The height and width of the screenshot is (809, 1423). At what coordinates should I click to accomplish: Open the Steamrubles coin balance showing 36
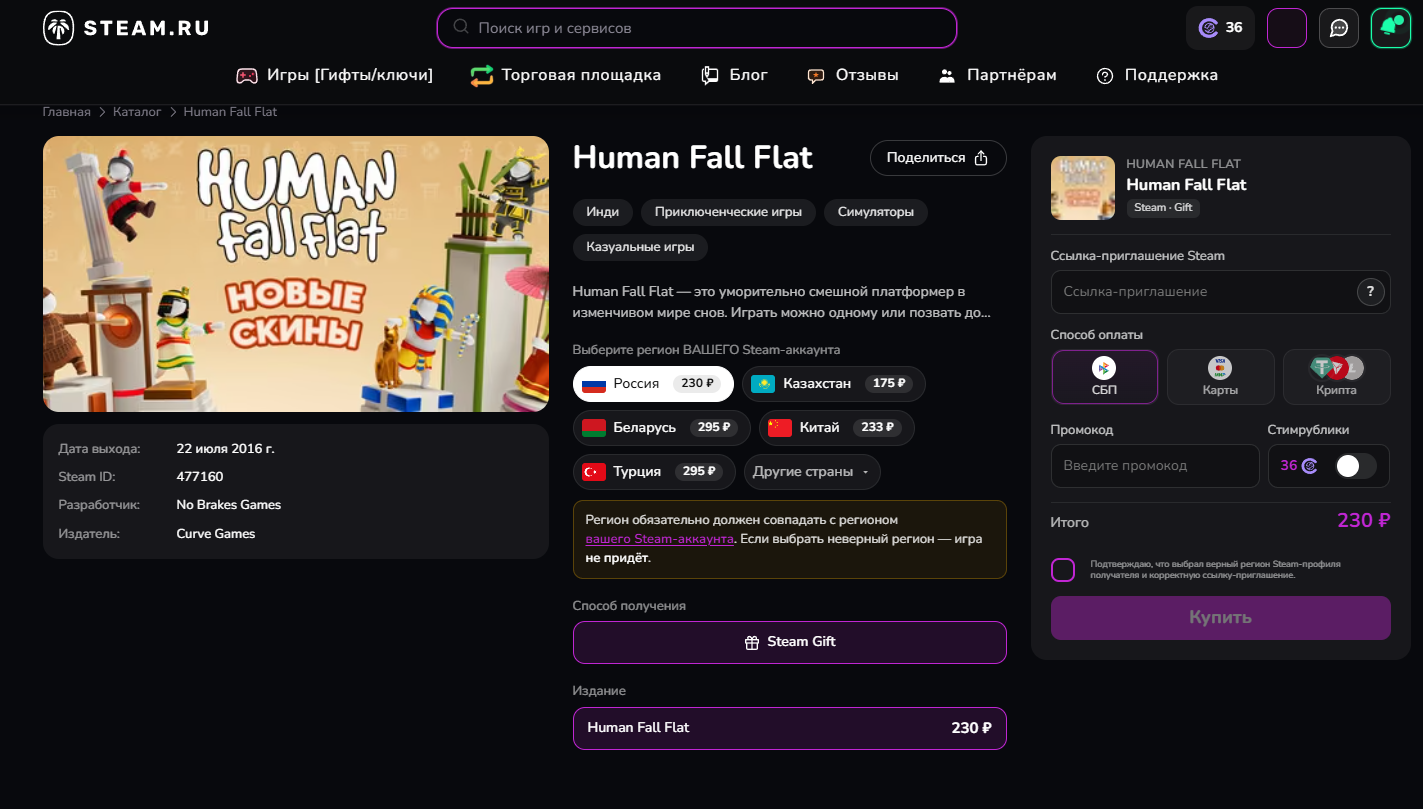pyautogui.click(x=1220, y=28)
